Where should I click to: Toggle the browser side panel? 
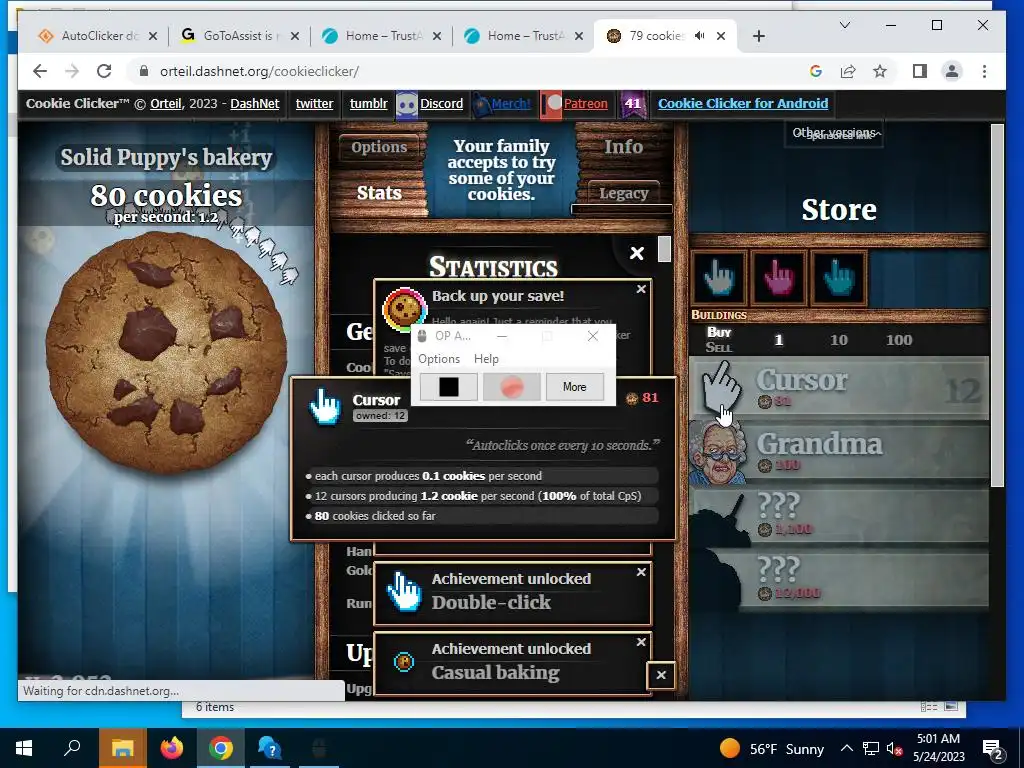pyautogui.click(x=920, y=71)
